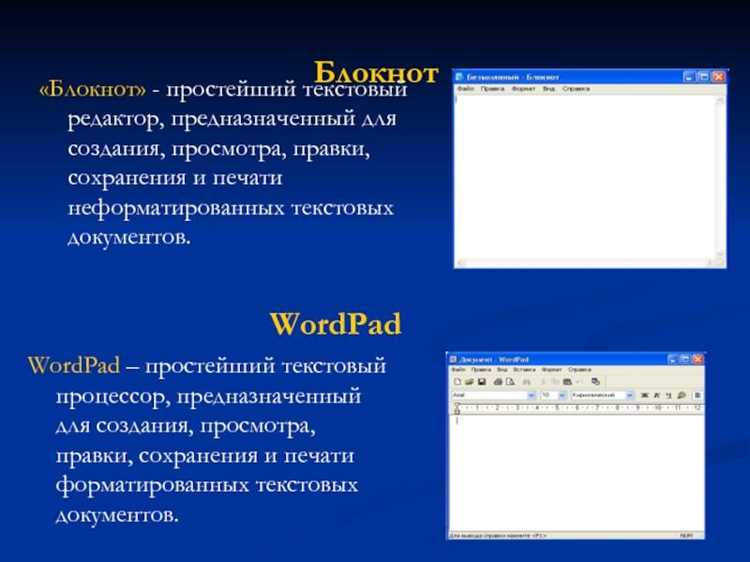Open Формат menu in WordPad window
This screenshot has width=750, height=562.
coord(552,370)
